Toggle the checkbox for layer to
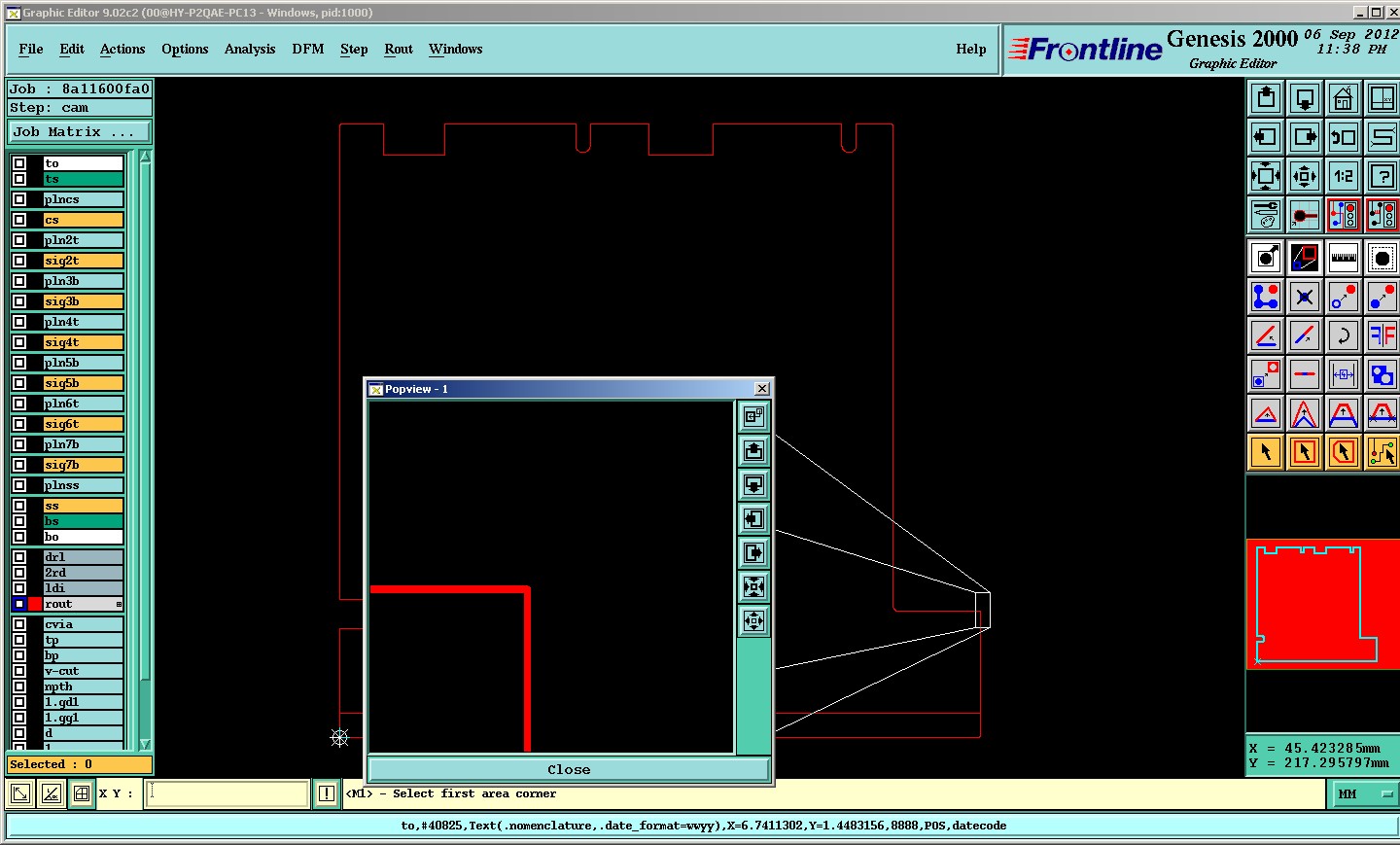The image size is (1400, 845). (19, 163)
